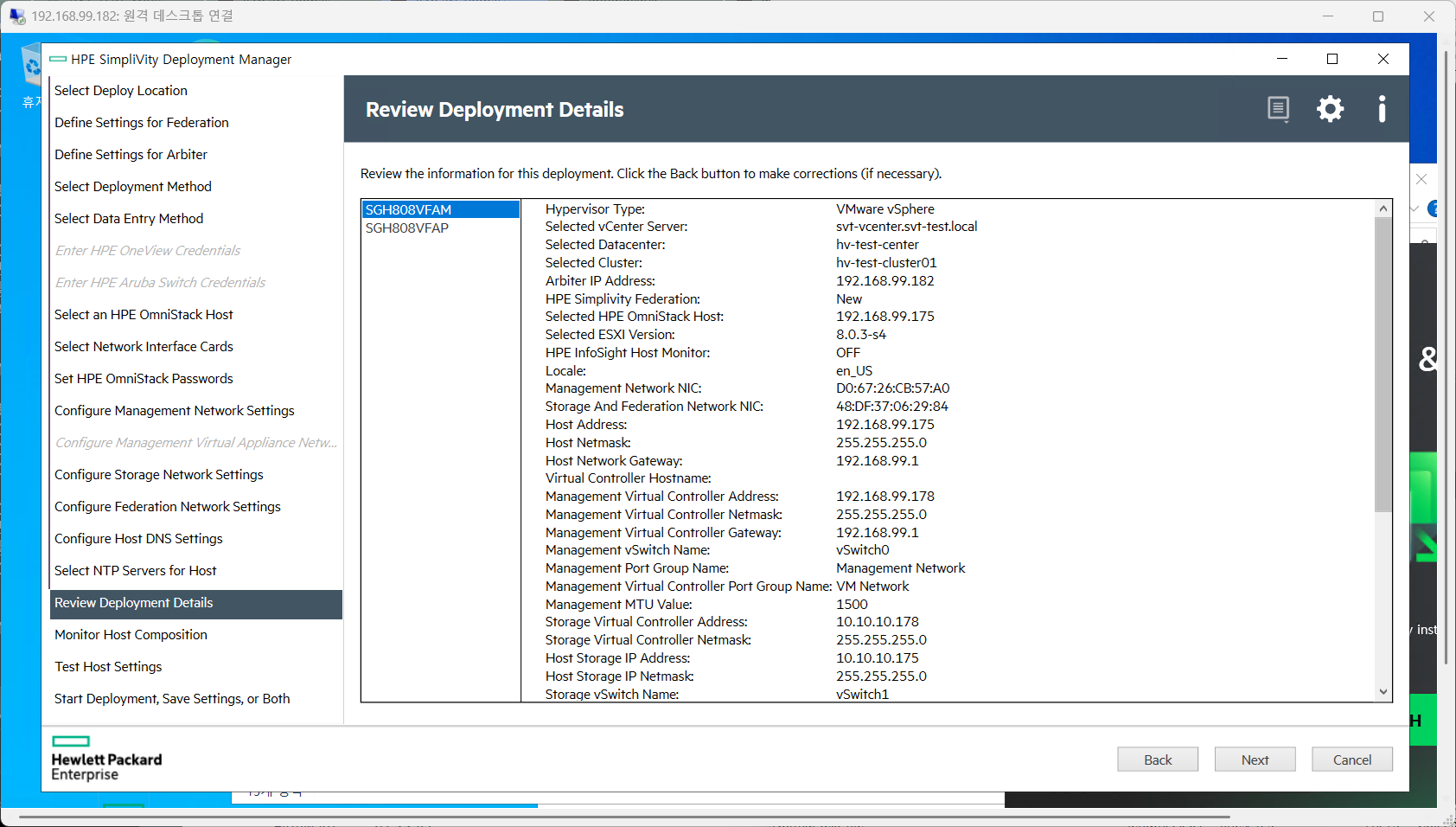This screenshot has height=827, width=1456.
Task: Click the Next button
Action: pos(1255,760)
